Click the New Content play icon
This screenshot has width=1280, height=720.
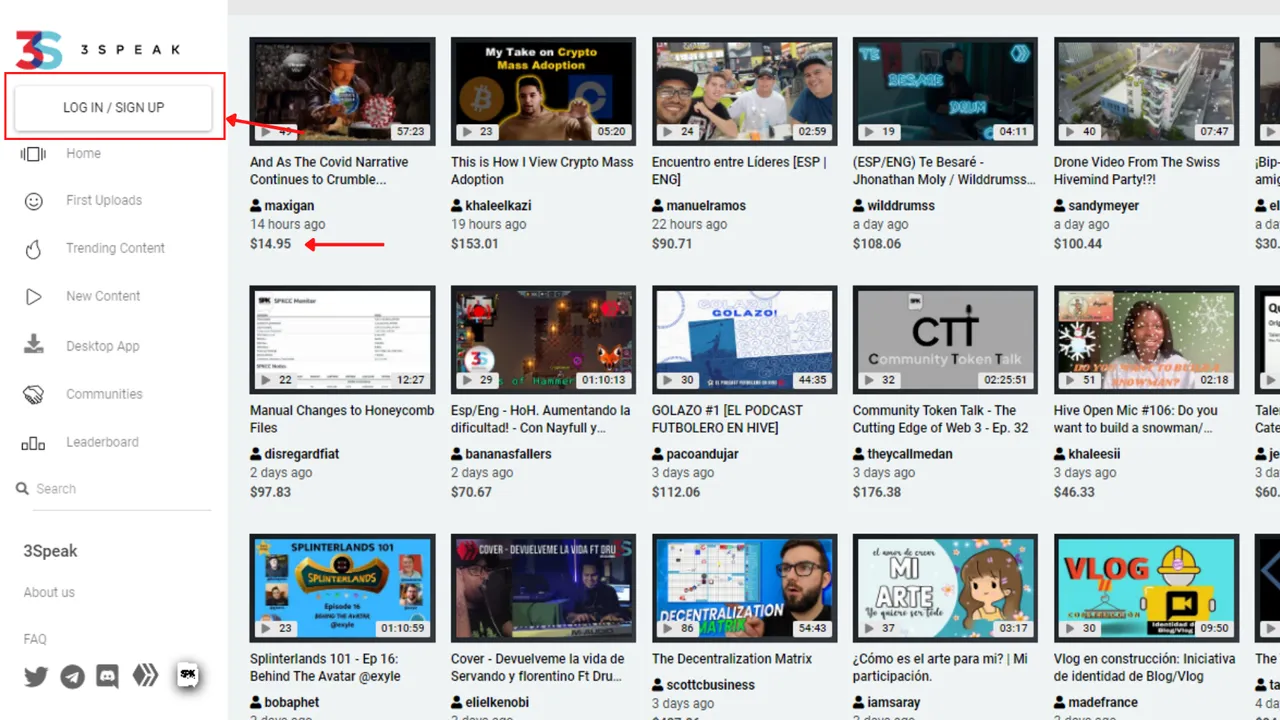34,296
